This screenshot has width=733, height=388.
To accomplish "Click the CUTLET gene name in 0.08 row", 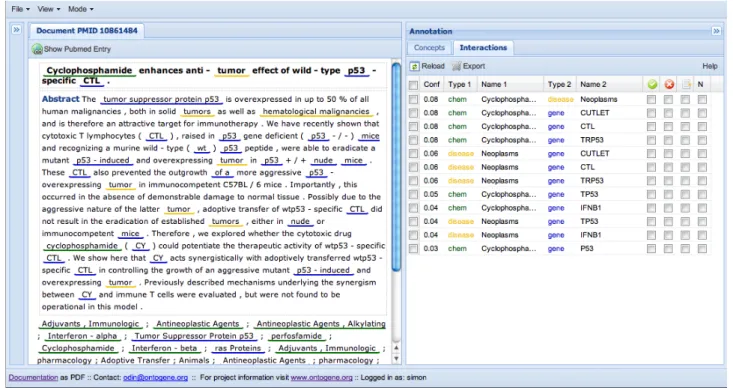I will click(x=595, y=113).
